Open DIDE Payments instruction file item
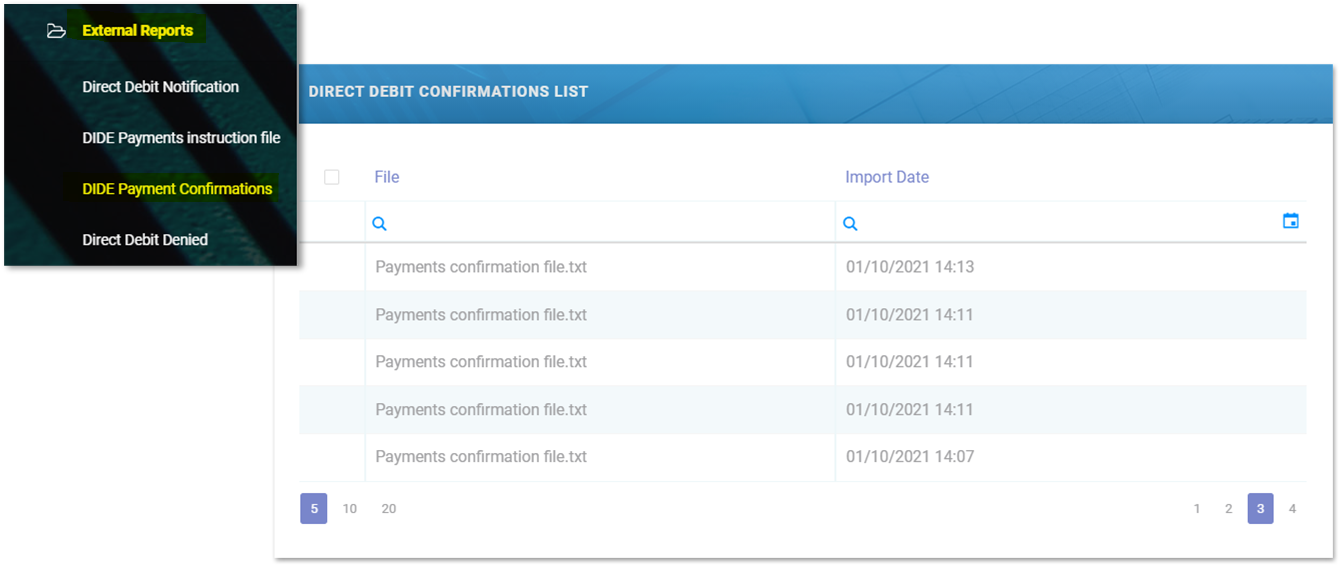Screen dimensions: 1343x568 click(181, 138)
